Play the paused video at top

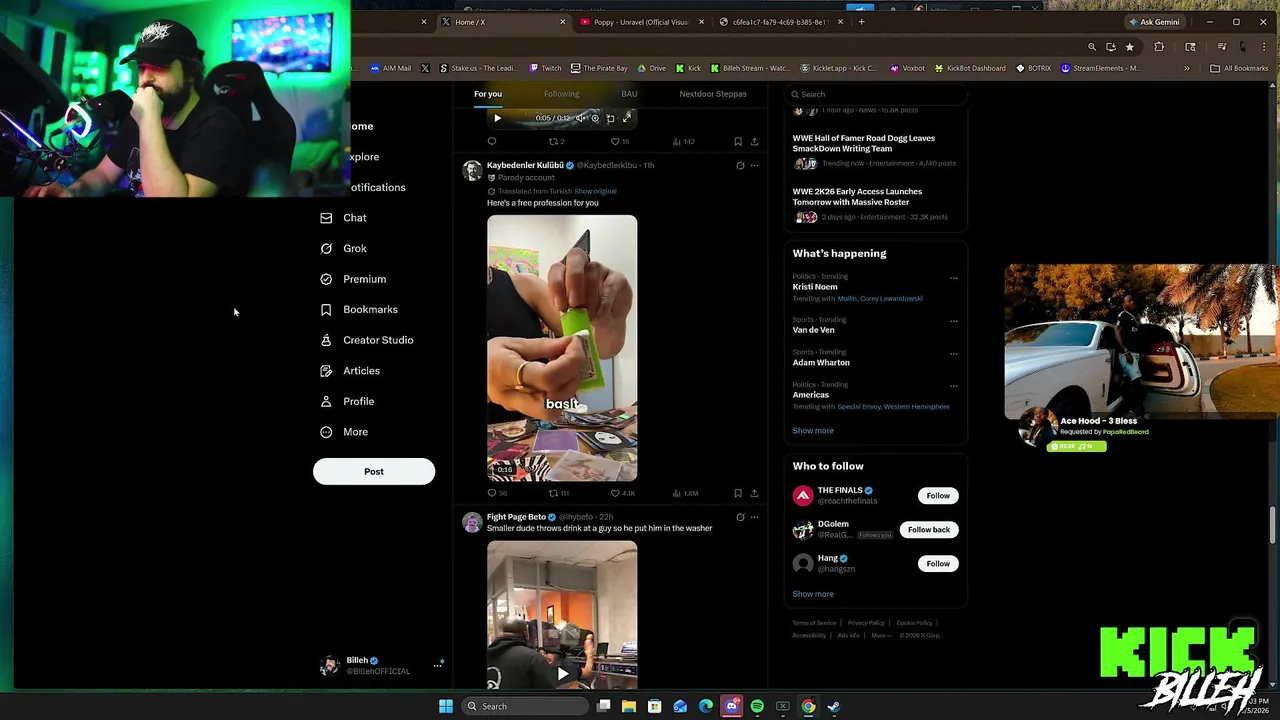[x=497, y=118]
